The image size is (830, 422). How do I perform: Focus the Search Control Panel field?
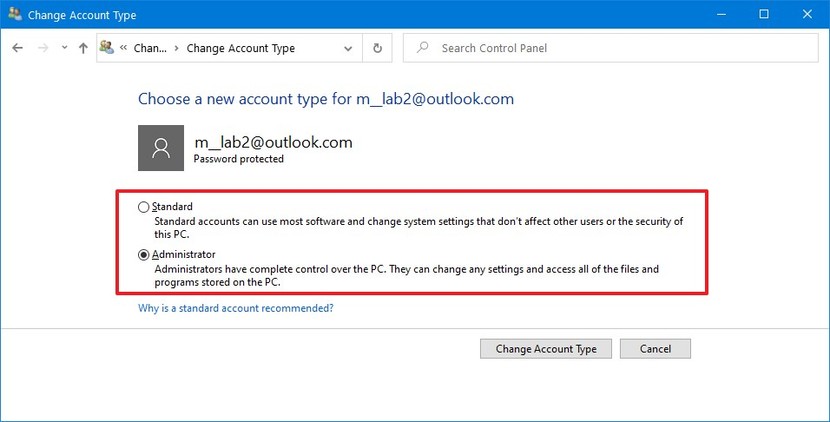pos(610,48)
